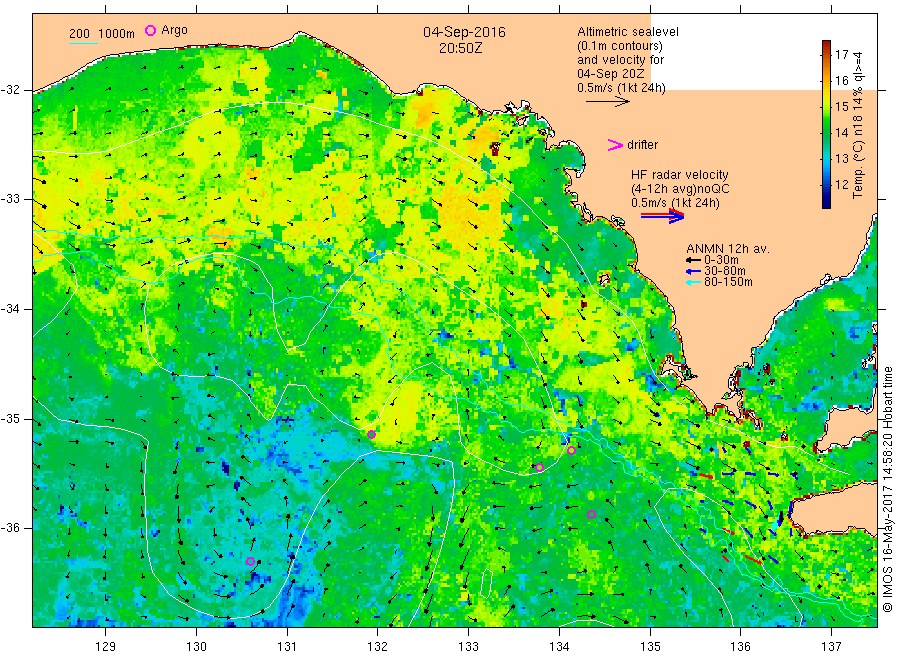
Task: Click the IMOS copyright timestamp text
Action: (x=887, y=489)
